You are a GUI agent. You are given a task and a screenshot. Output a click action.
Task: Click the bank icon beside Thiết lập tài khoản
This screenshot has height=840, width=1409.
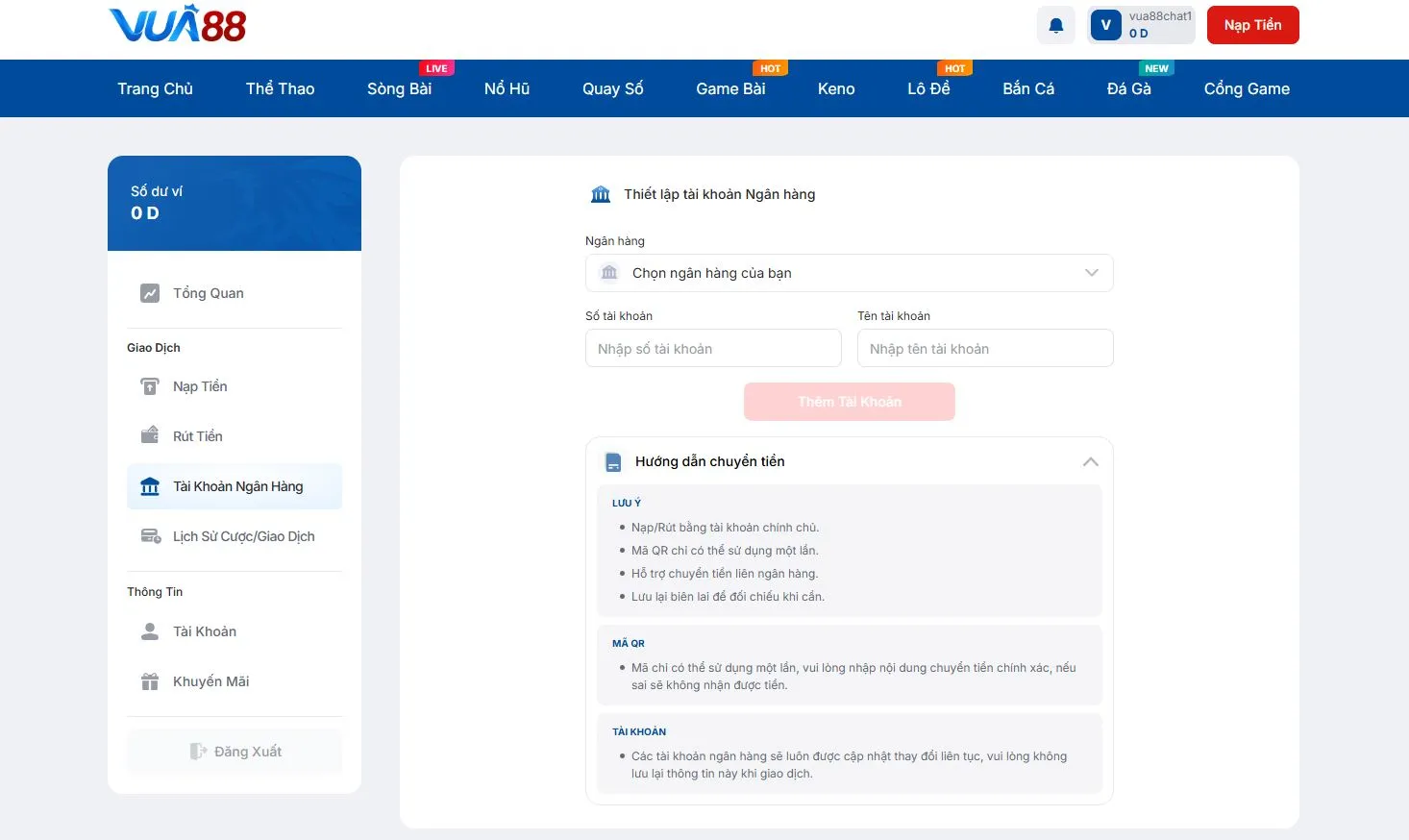(x=600, y=193)
